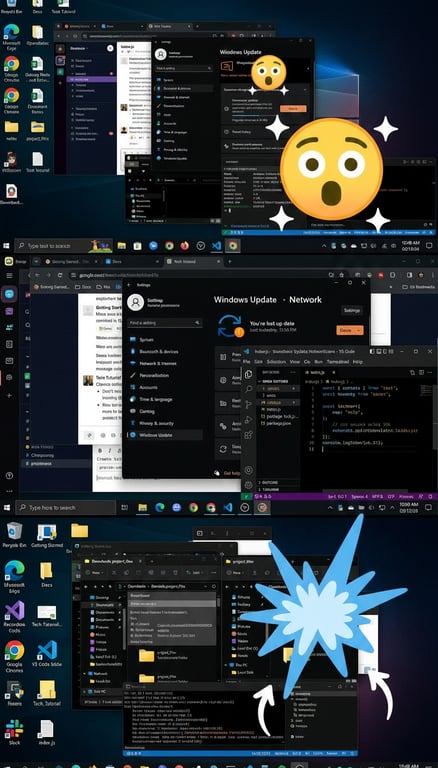Click the Recycle Bin icon on the bottom desktop
This screenshot has width=438, height=768.
14,531
